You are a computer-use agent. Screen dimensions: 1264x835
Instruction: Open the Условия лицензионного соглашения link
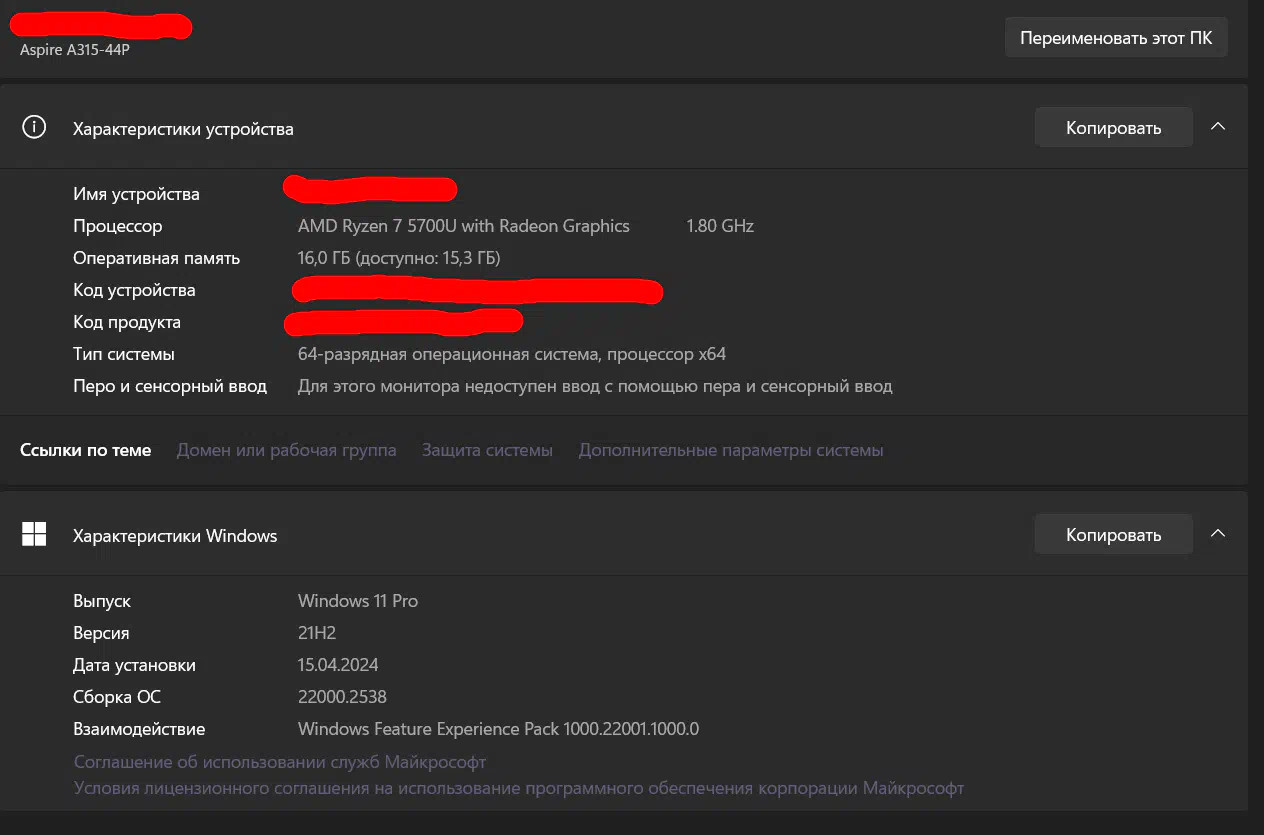click(x=519, y=788)
